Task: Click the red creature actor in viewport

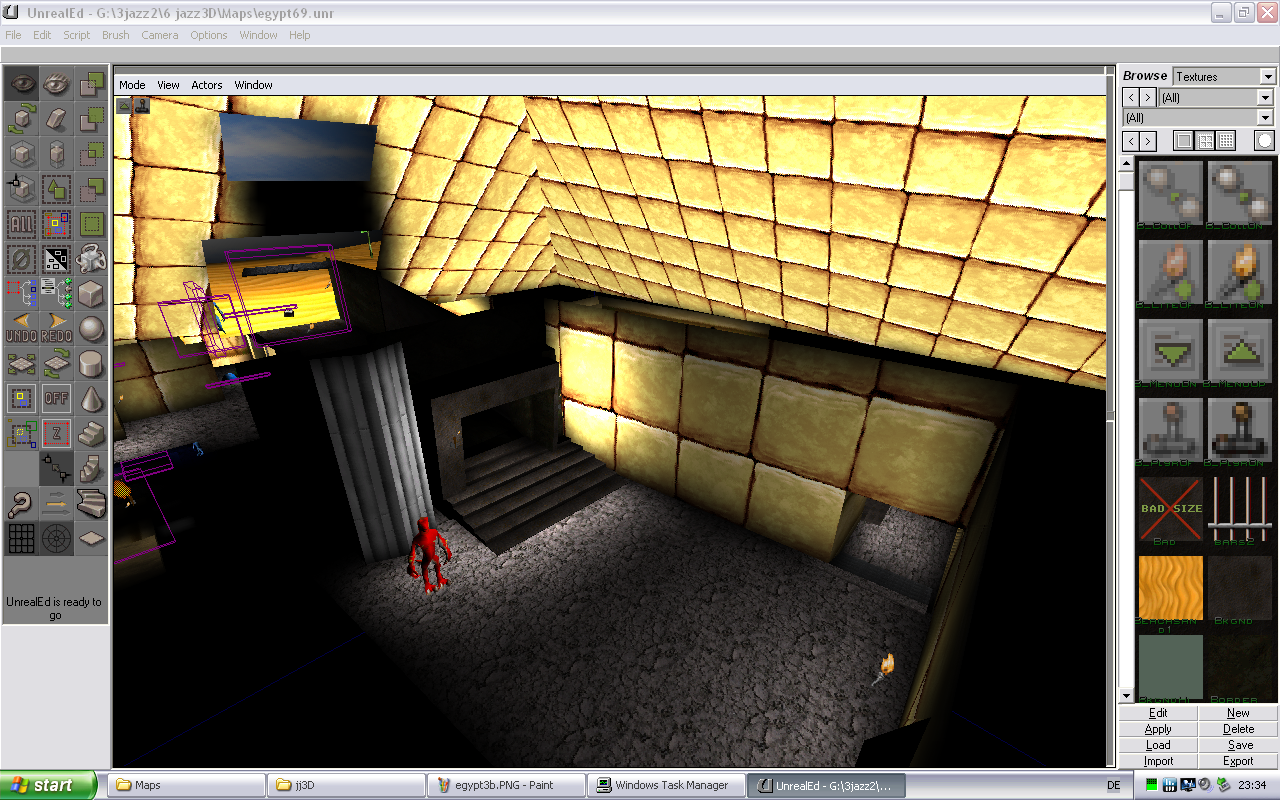Action: coord(430,554)
